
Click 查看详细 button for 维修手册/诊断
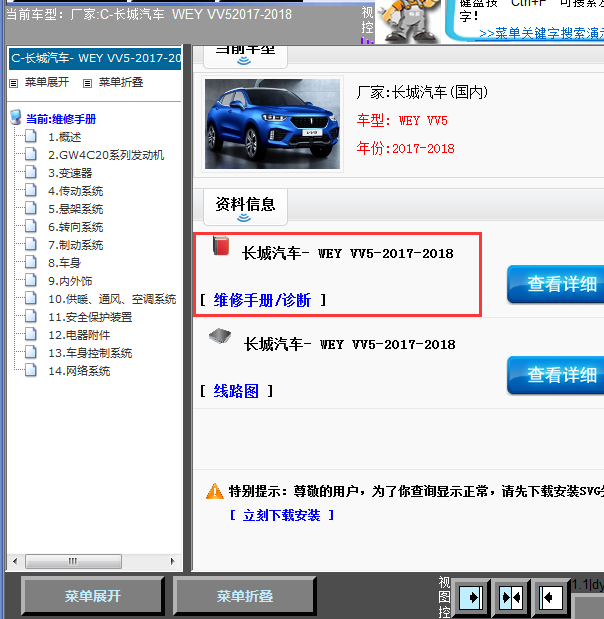(x=555, y=284)
